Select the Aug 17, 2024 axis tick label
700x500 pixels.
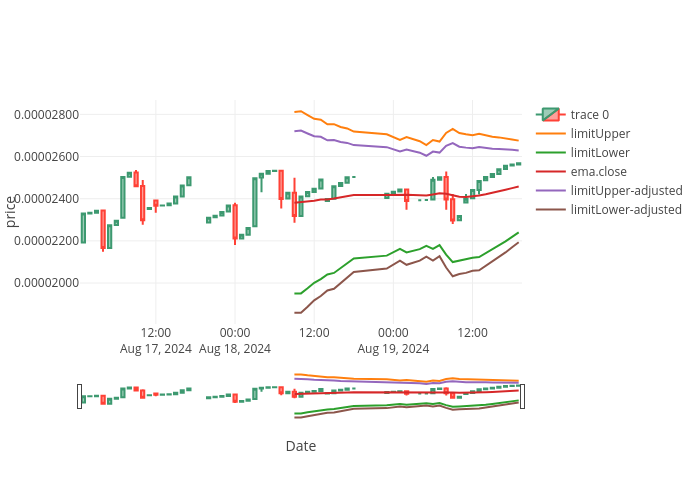(x=156, y=349)
